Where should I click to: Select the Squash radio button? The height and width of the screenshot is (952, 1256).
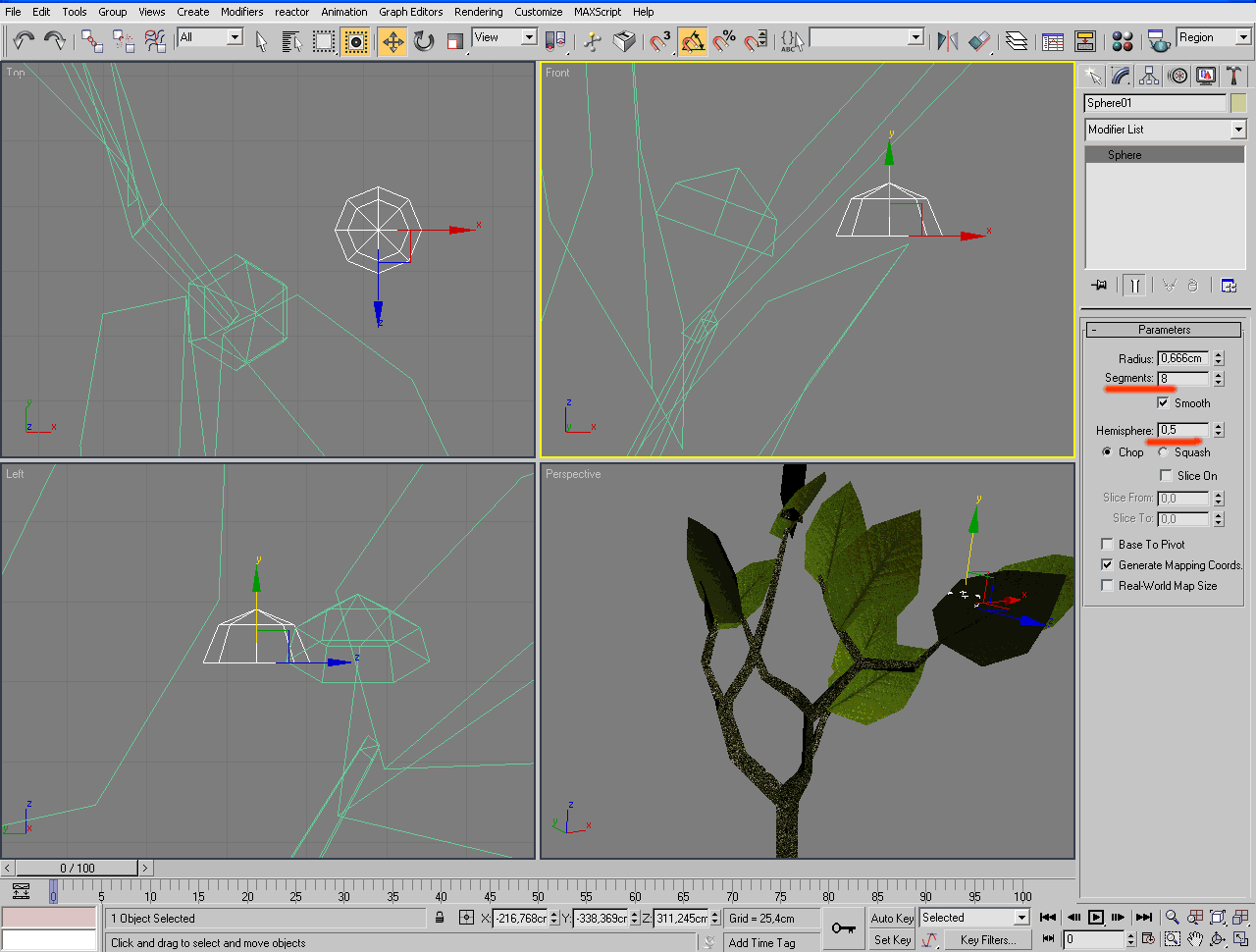click(1164, 452)
